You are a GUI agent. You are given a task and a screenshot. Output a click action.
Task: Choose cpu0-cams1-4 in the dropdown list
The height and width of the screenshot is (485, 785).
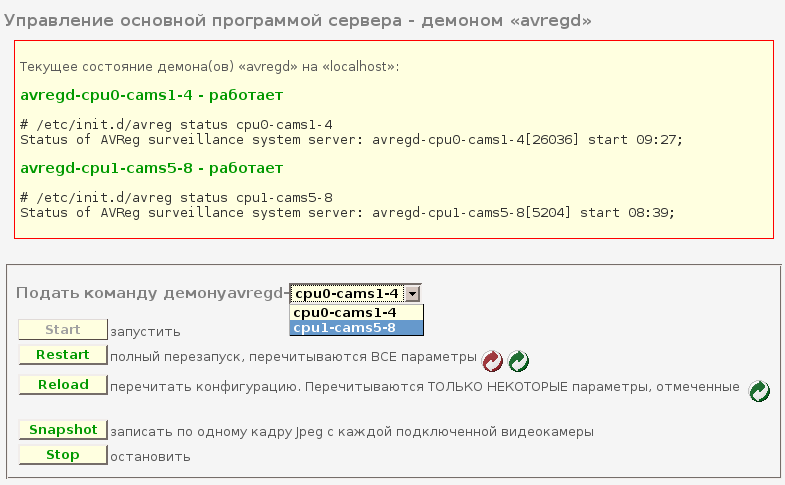click(356, 313)
